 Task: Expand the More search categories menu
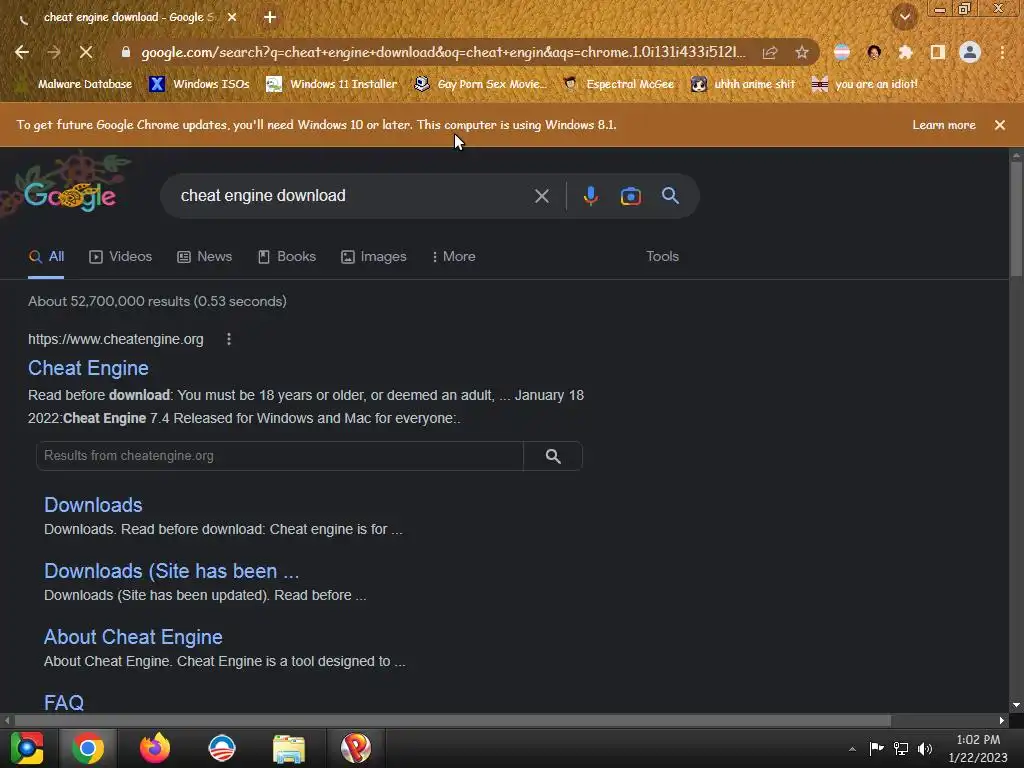453,257
